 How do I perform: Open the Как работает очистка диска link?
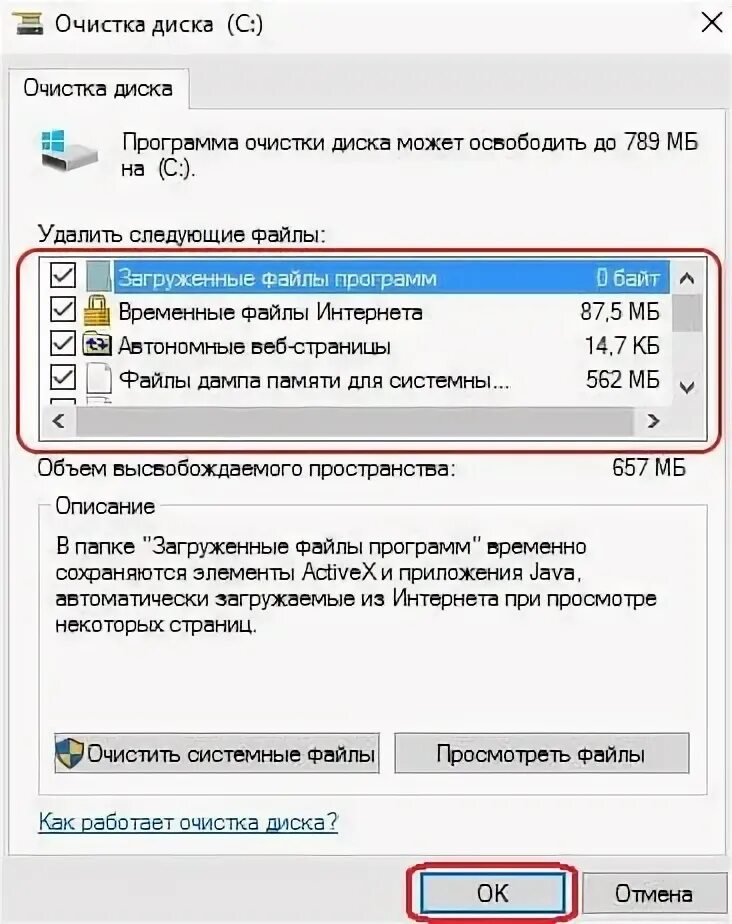(x=189, y=821)
